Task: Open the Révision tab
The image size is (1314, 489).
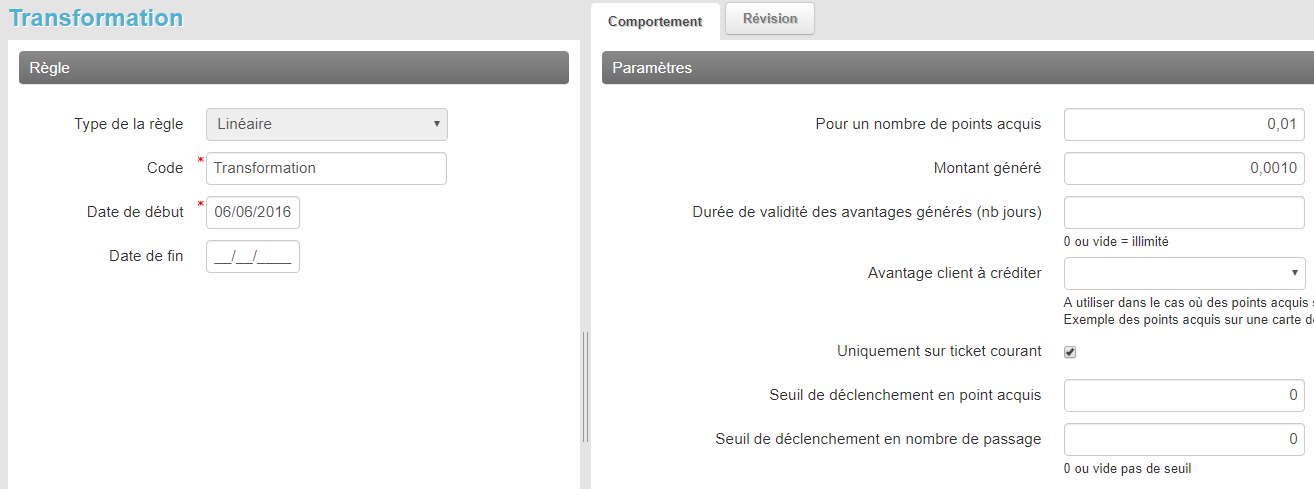Action: (770, 19)
